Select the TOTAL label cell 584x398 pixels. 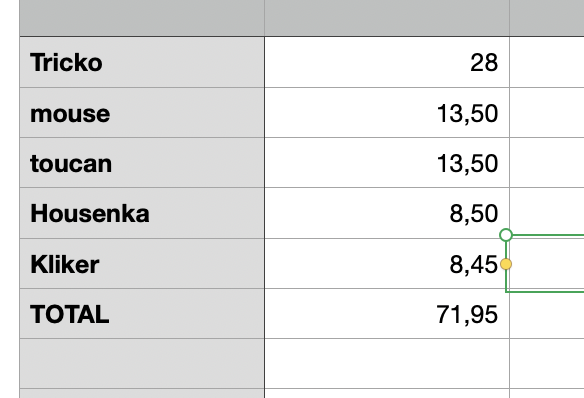[142, 313]
